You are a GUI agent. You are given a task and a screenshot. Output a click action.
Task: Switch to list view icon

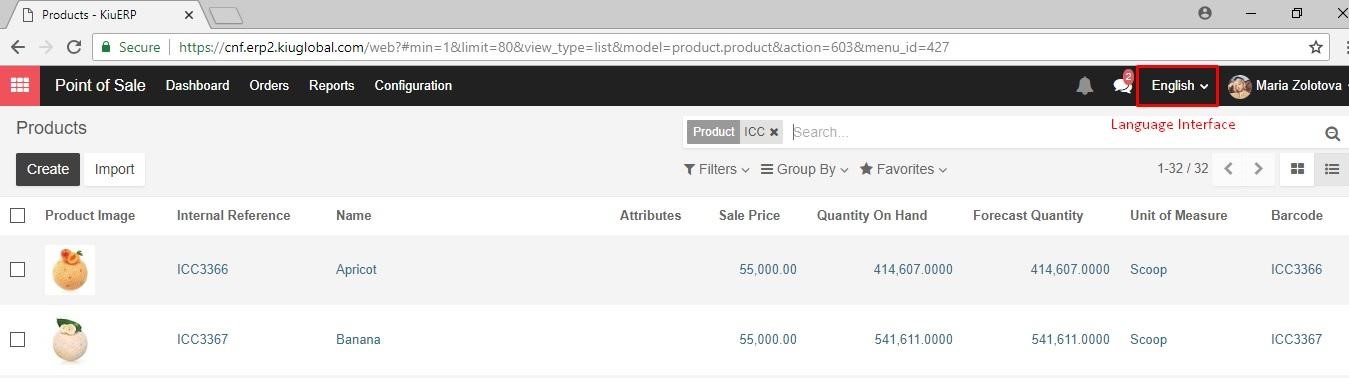click(x=1332, y=169)
